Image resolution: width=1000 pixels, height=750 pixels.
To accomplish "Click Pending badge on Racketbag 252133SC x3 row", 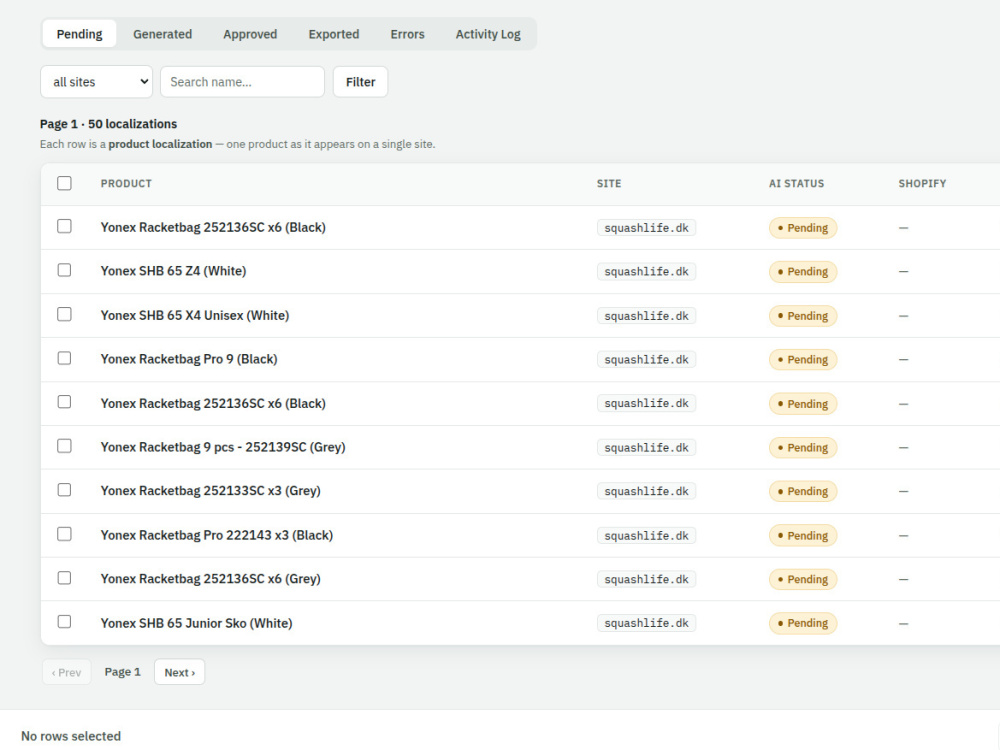I will coord(802,491).
